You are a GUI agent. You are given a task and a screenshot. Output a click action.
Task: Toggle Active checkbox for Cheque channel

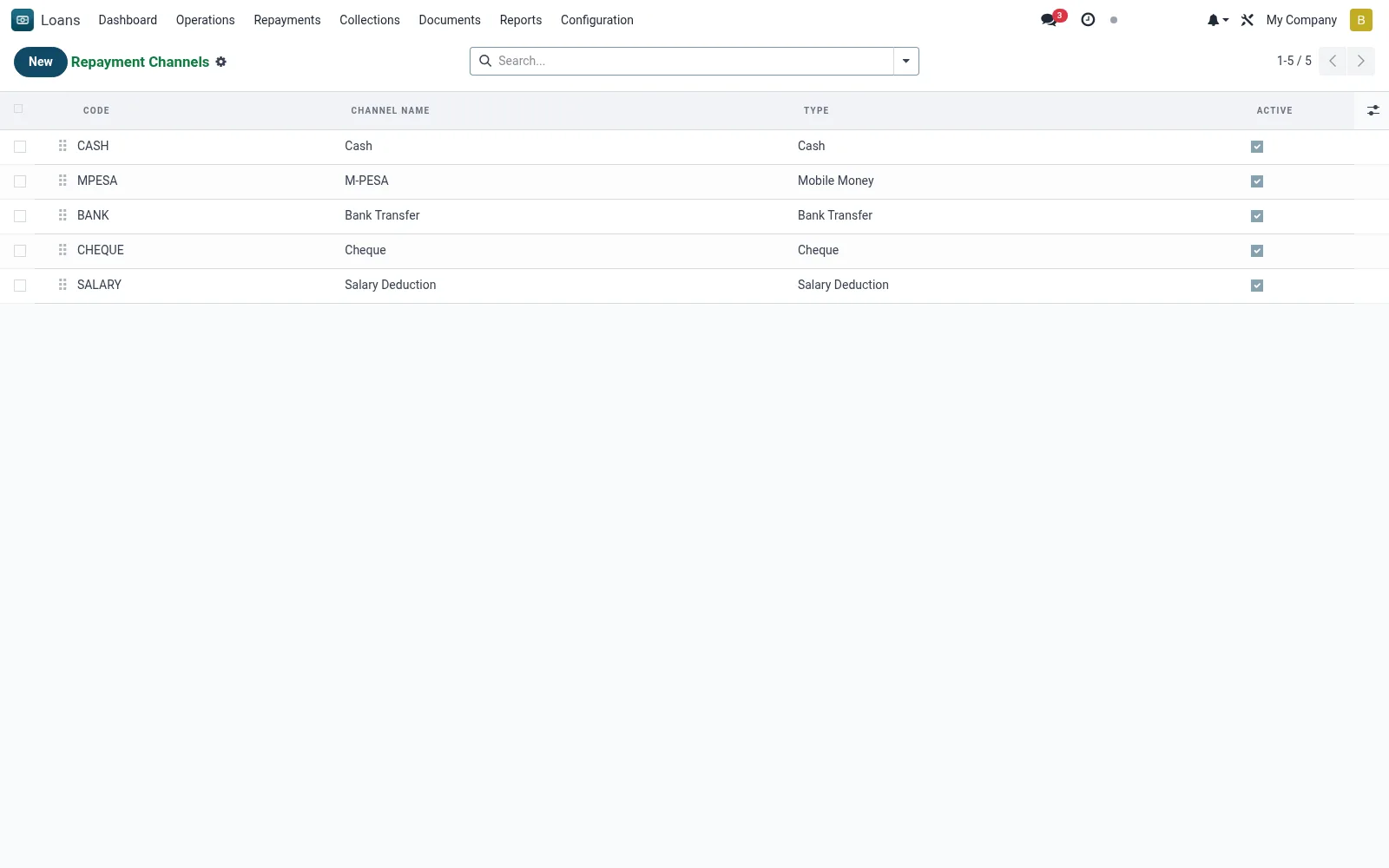pos(1257,251)
